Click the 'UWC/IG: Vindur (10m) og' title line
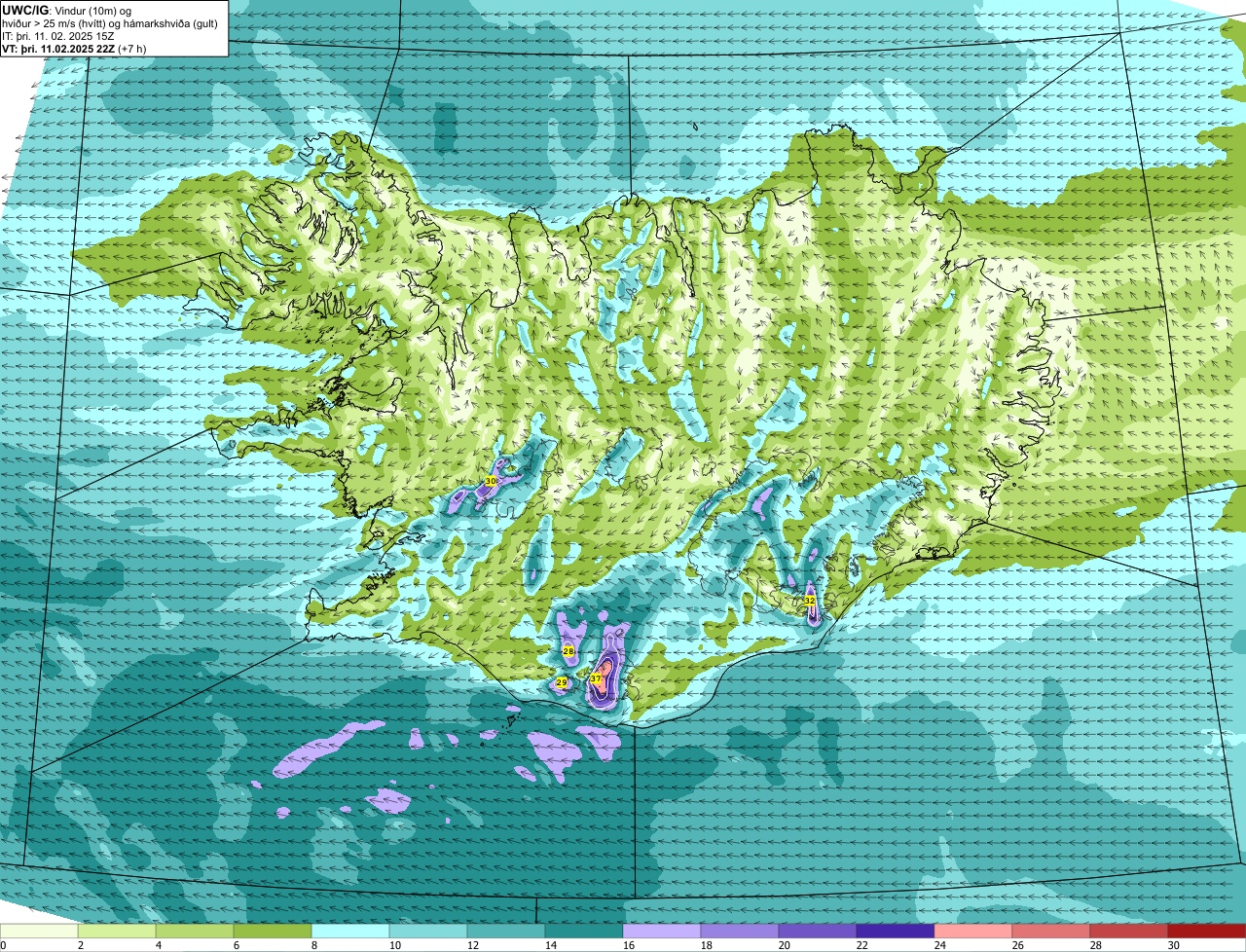This screenshot has height=952, width=1246. (66, 10)
